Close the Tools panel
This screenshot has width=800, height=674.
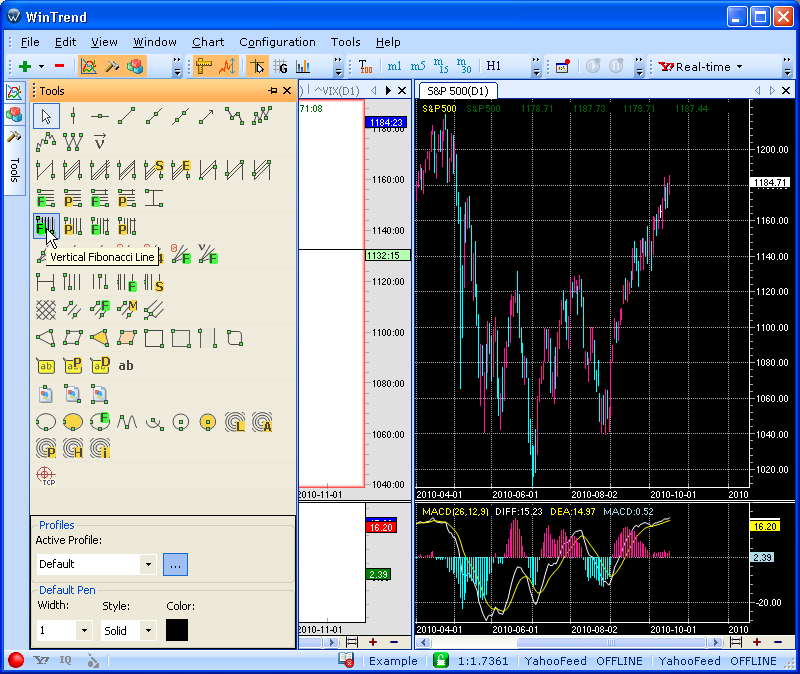coord(287,91)
